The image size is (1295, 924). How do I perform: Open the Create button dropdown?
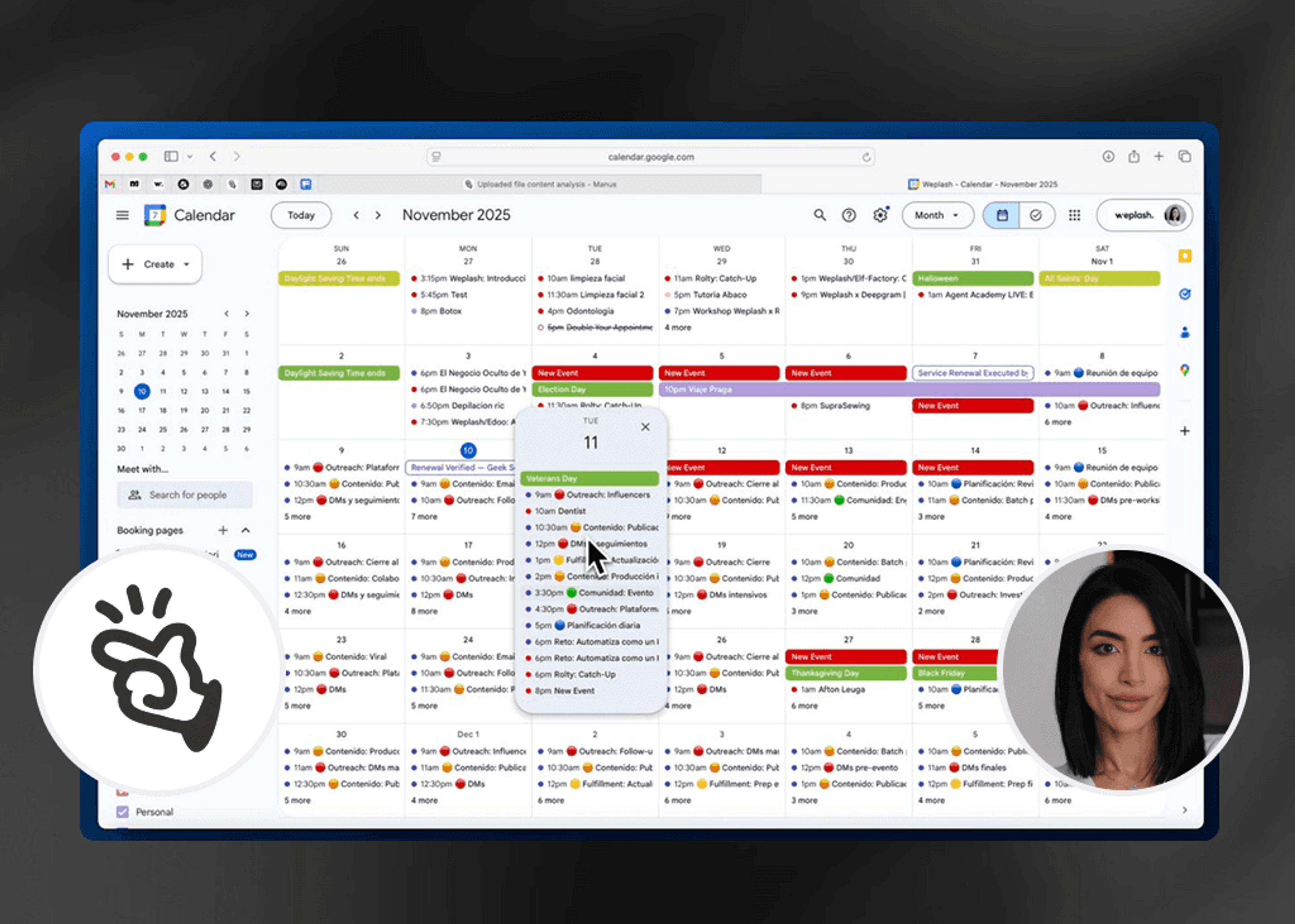pos(155,265)
